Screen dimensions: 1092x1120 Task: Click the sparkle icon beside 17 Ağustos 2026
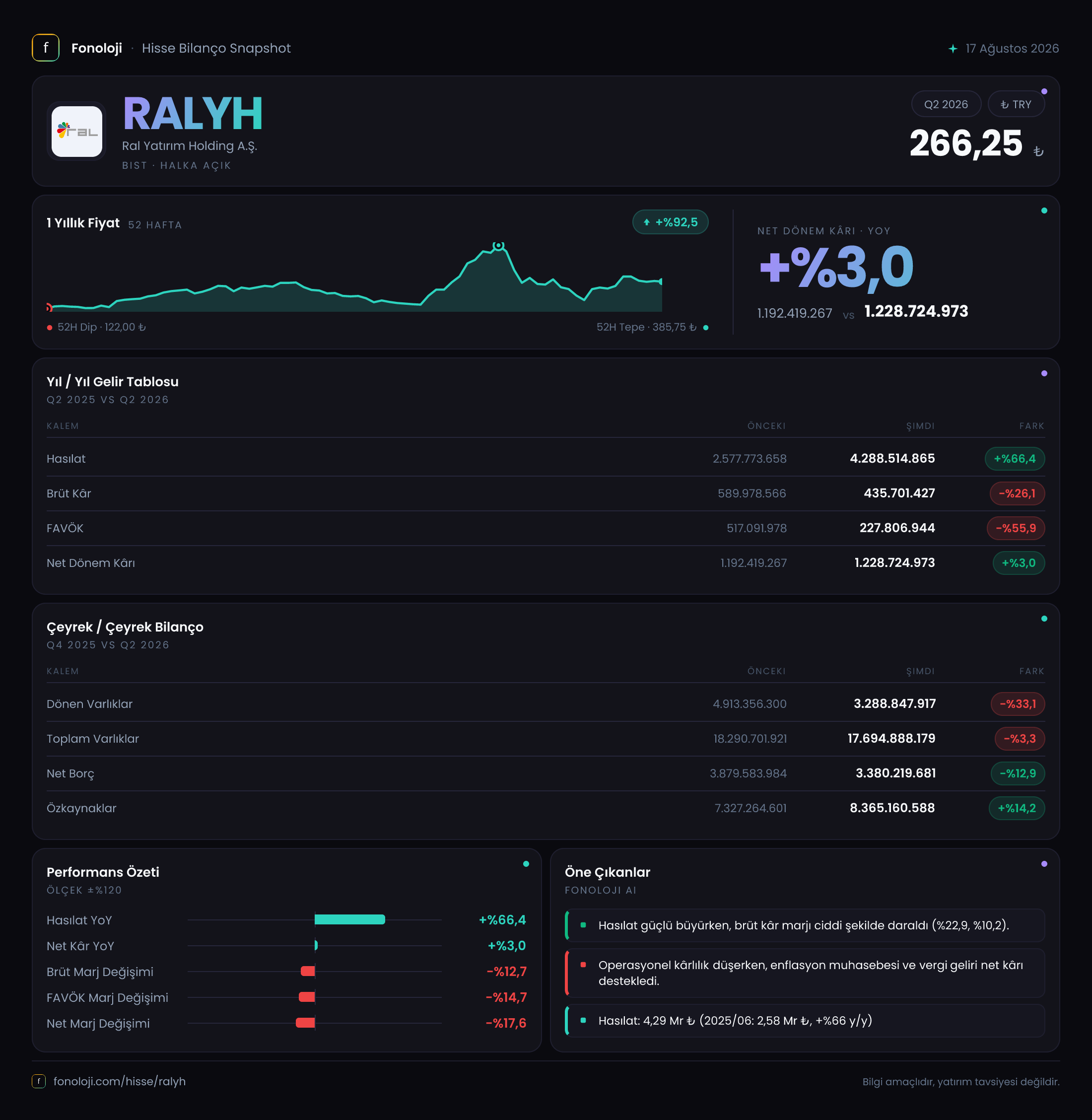click(x=953, y=49)
